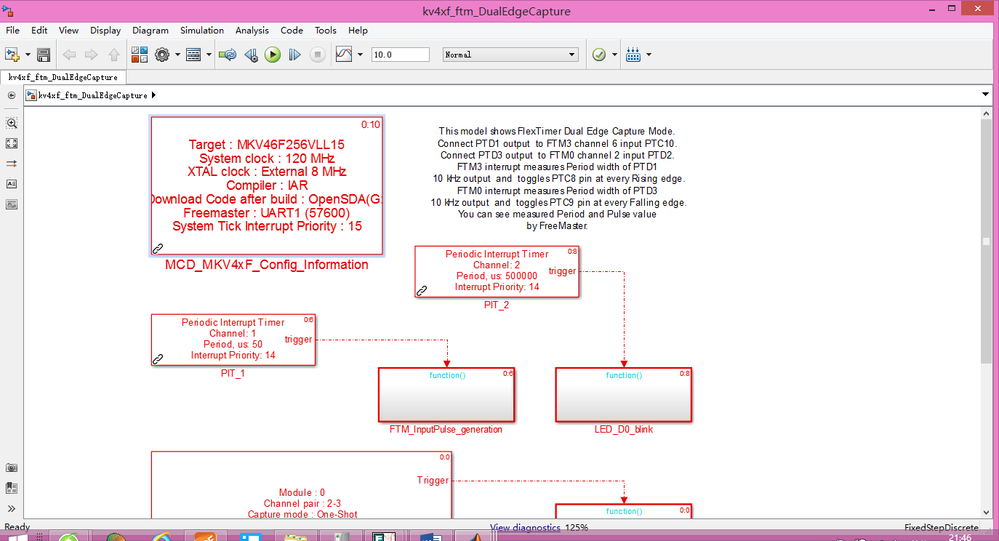The width and height of the screenshot is (999, 541).
Task: Click the Build Model icon
Action: (633, 55)
